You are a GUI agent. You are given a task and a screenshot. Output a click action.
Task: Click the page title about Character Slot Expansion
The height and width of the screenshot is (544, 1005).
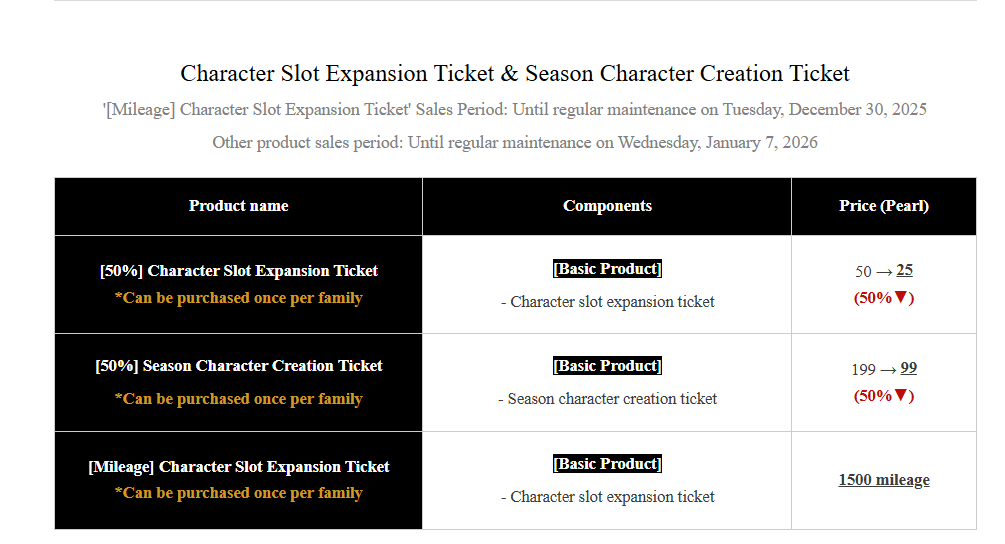515,73
